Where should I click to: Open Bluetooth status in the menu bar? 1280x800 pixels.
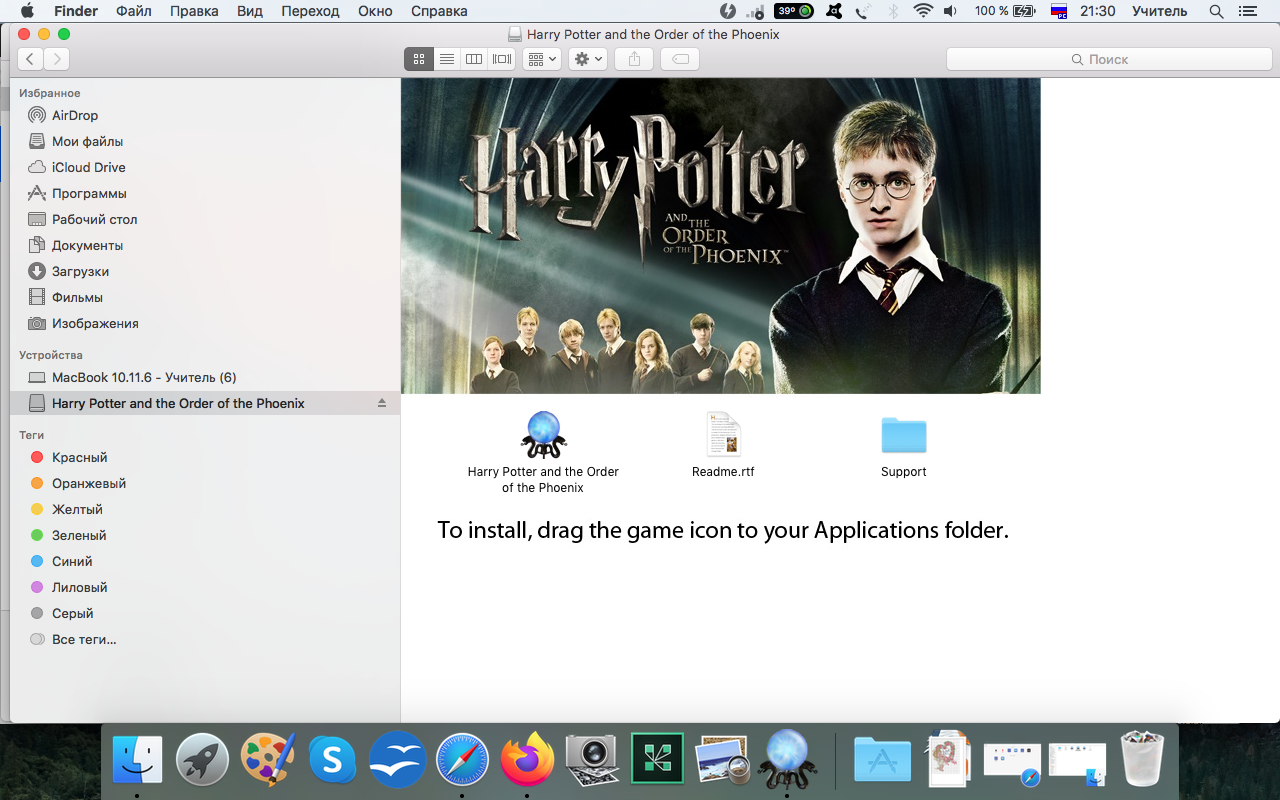(x=895, y=11)
